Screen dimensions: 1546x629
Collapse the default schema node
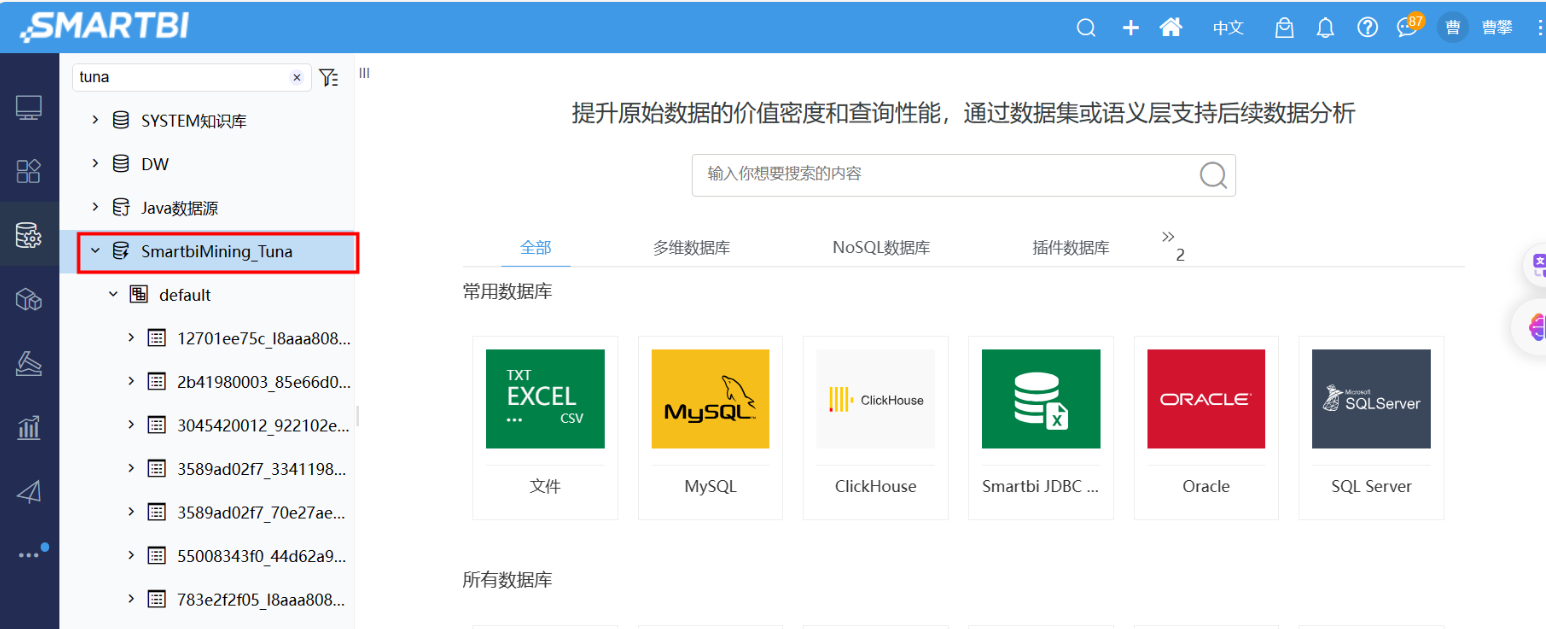[114, 295]
